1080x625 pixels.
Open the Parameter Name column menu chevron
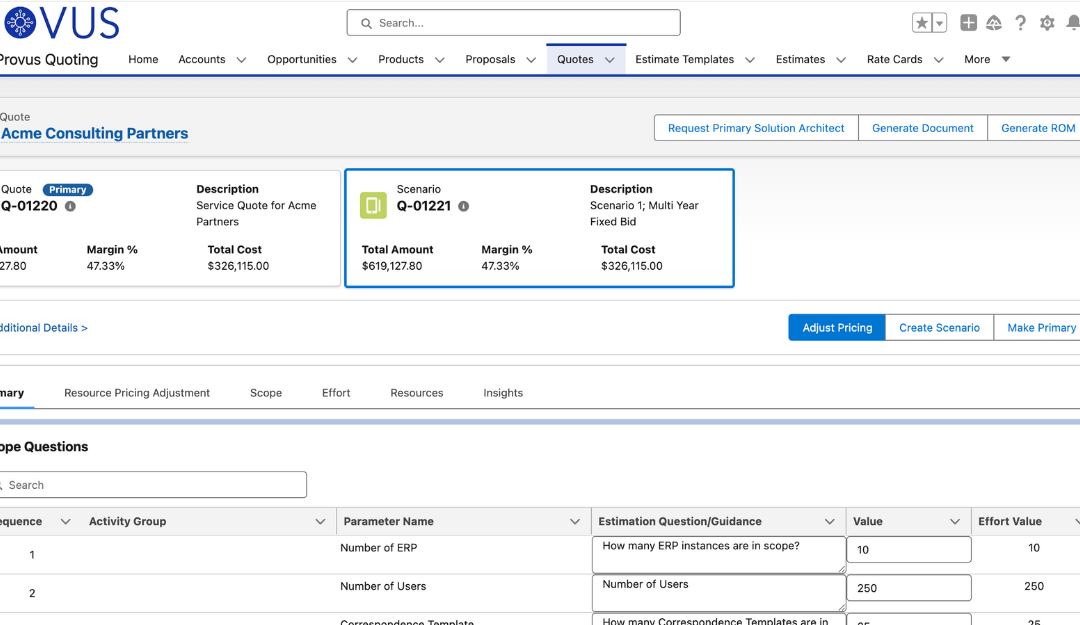575,522
